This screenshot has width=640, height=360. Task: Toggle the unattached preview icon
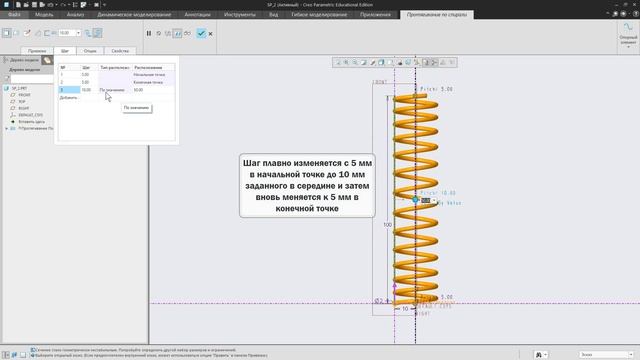click(168, 33)
